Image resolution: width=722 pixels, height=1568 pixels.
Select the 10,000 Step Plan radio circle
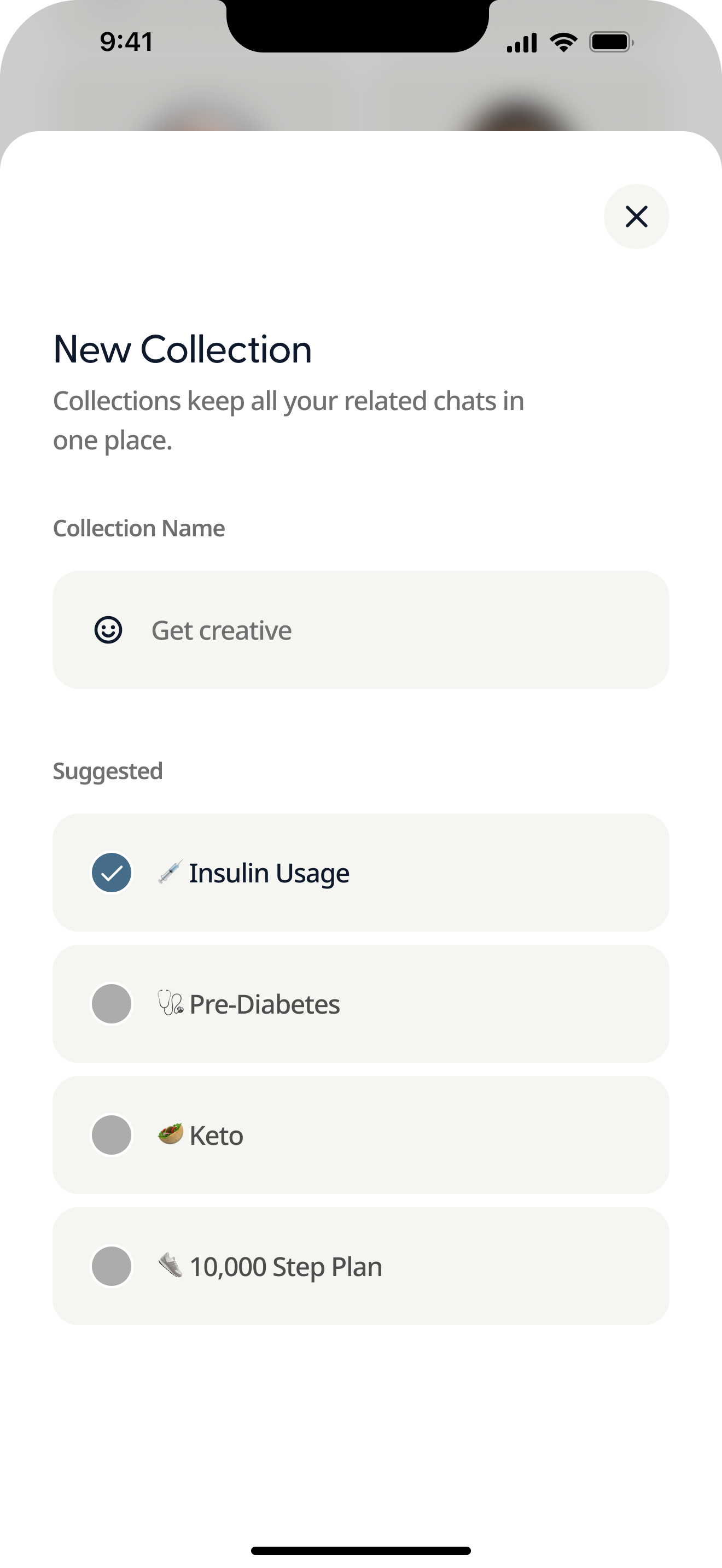click(x=112, y=1266)
